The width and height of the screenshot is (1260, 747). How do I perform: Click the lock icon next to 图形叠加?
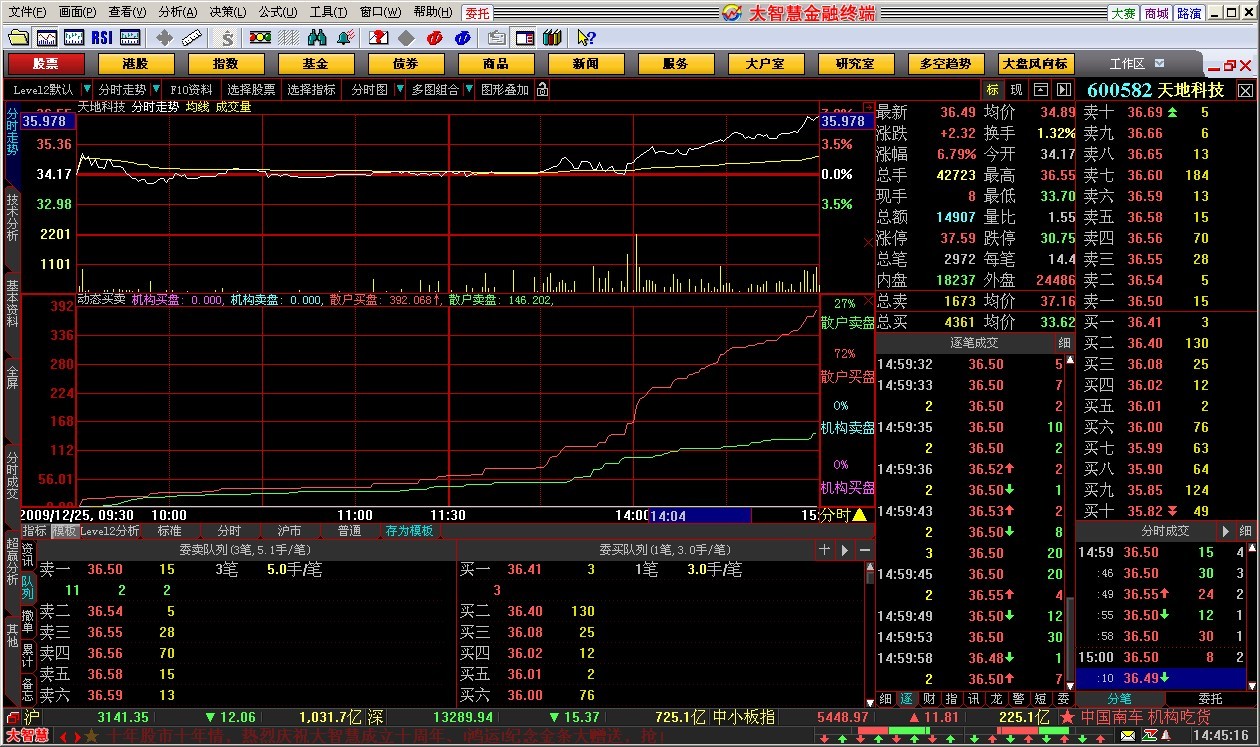[x=542, y=90]
